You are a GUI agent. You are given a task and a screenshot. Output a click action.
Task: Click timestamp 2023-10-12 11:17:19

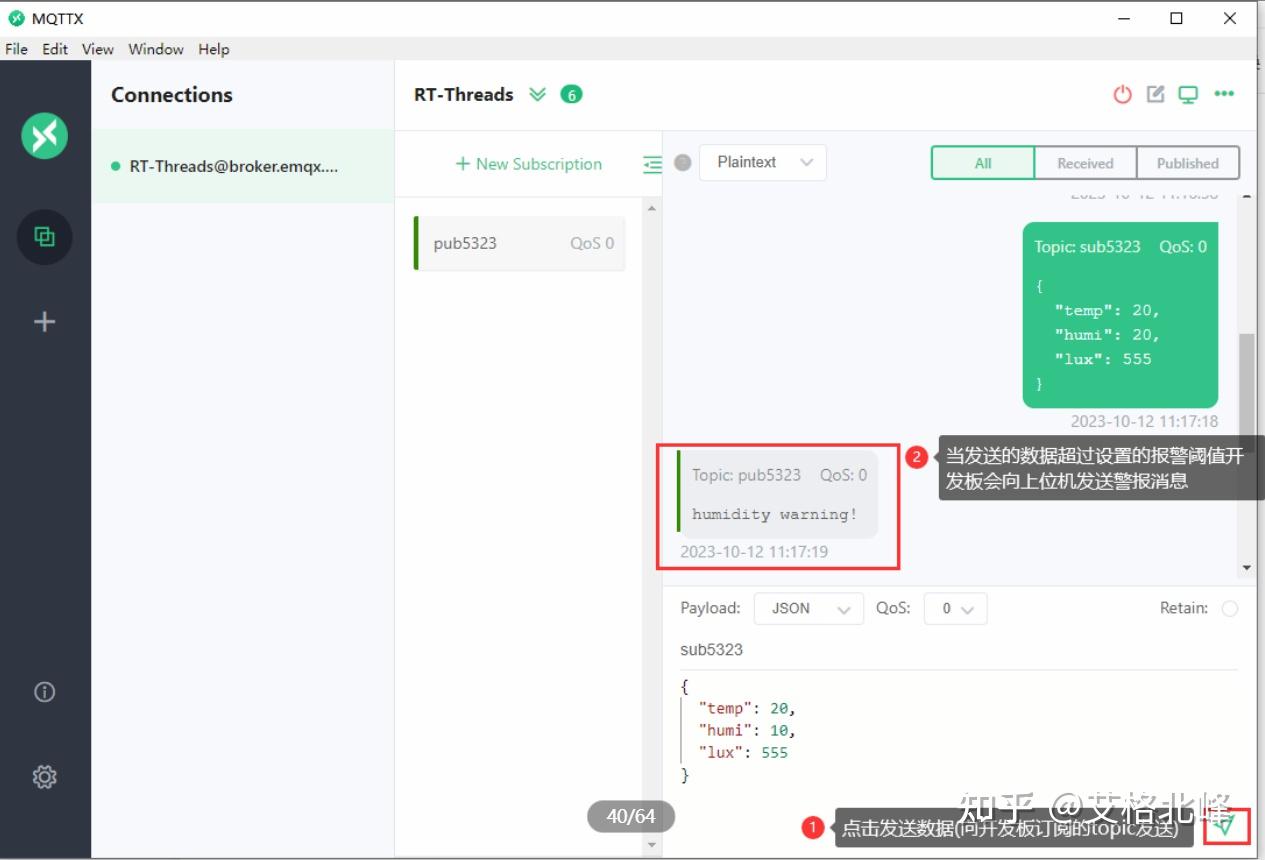tap(754, 552)
